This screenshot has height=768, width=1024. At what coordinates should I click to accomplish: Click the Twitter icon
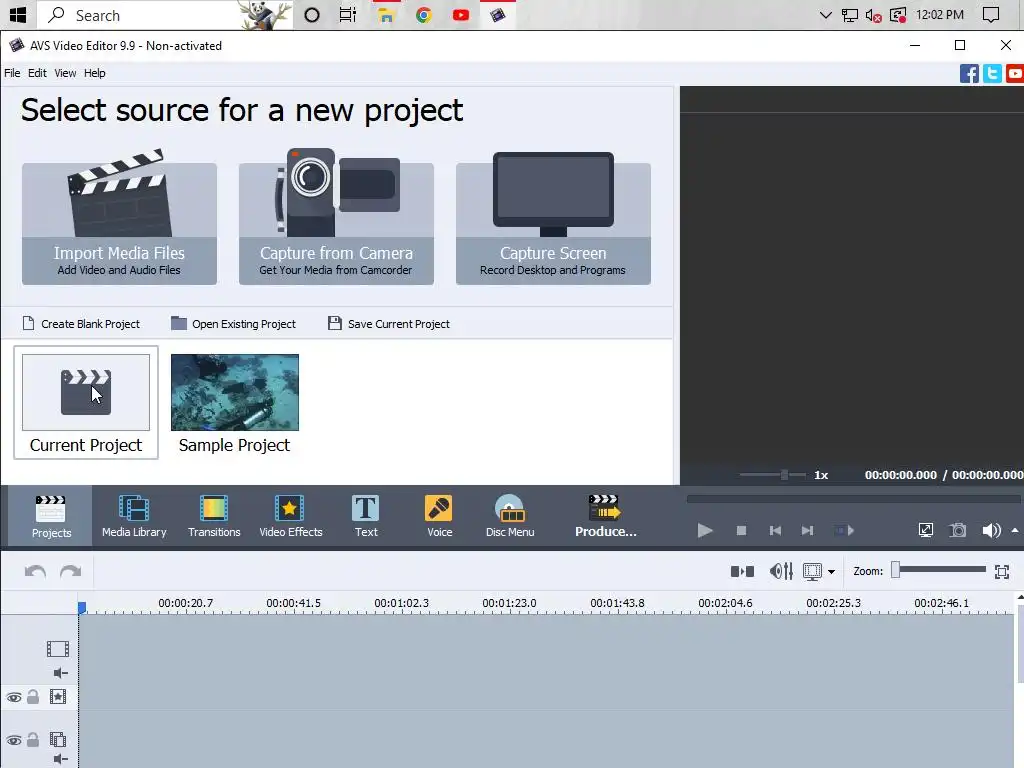(992, 73)
